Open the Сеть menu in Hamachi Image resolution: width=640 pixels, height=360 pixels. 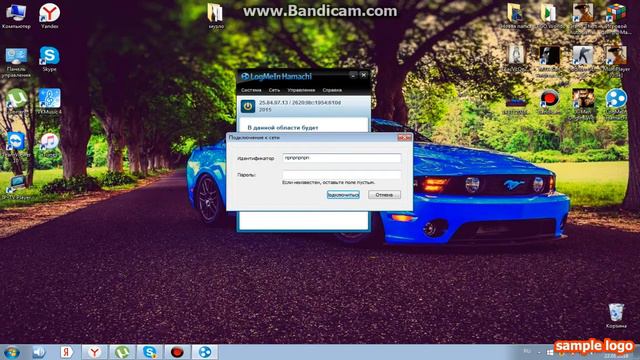(274, 90)
